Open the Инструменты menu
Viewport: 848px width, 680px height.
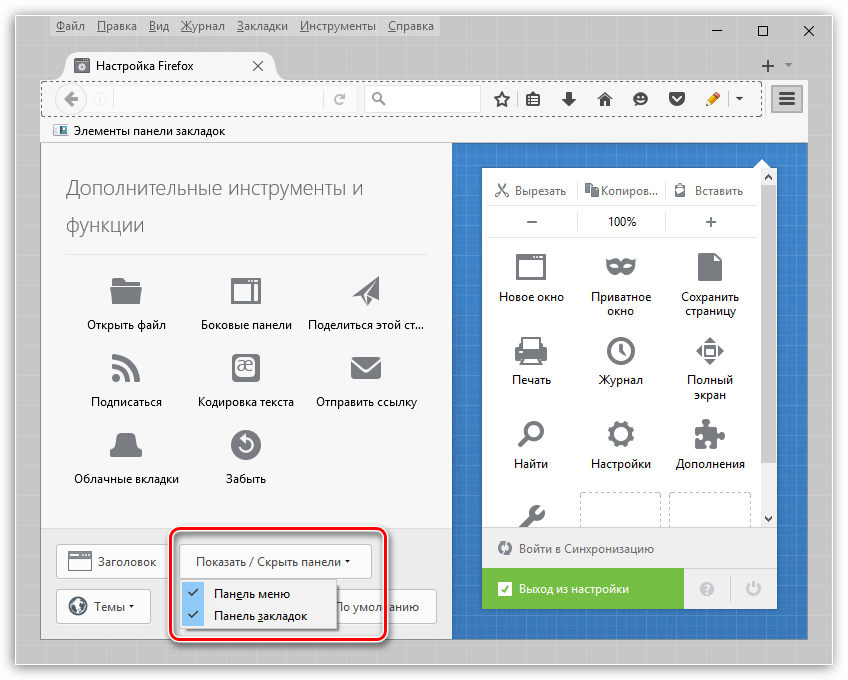(339, 25)
